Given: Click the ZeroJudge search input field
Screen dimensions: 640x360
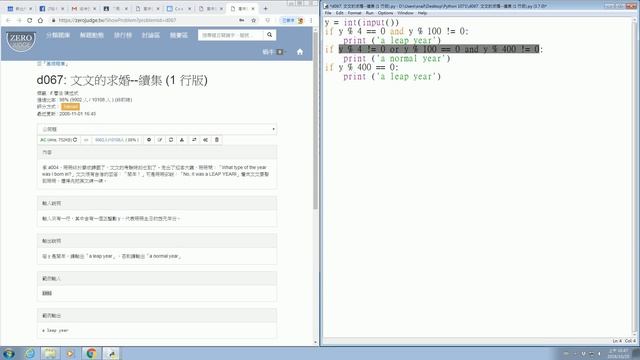Looking at the screenshot, I should 231,35.
